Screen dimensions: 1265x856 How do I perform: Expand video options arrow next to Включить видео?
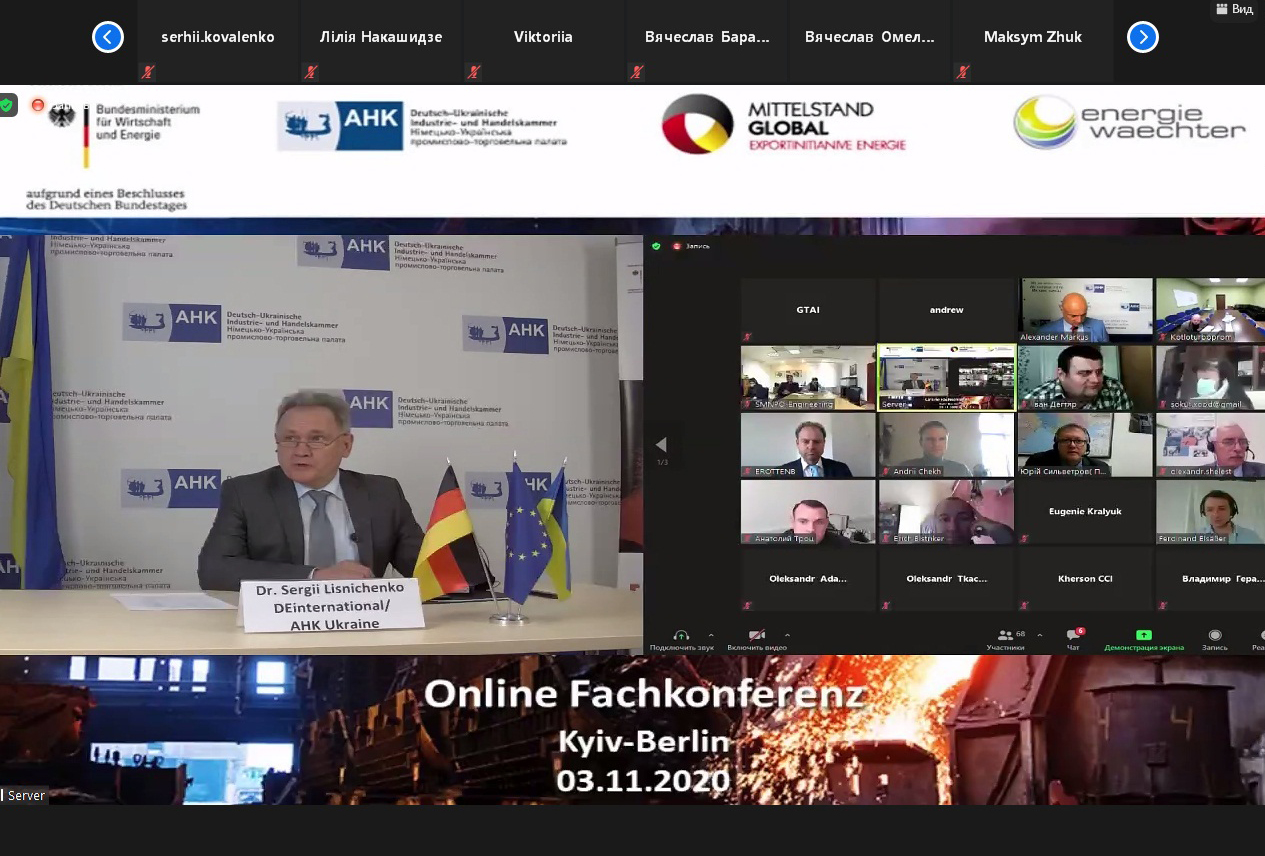coord(787,635)
